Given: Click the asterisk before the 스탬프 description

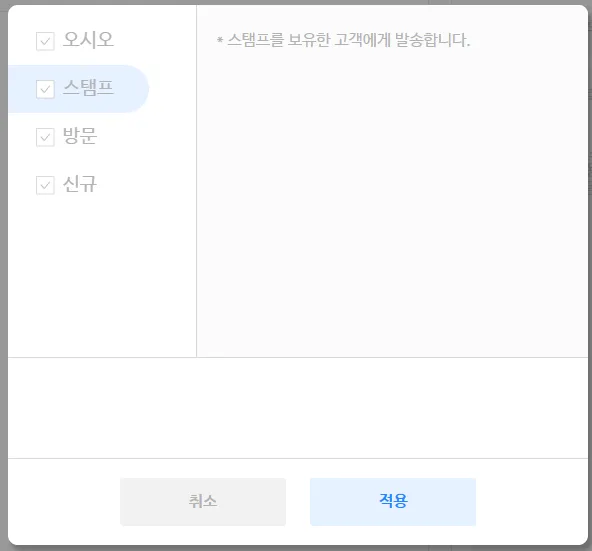Looking at the screenshot, I should (x=220, y=40).
